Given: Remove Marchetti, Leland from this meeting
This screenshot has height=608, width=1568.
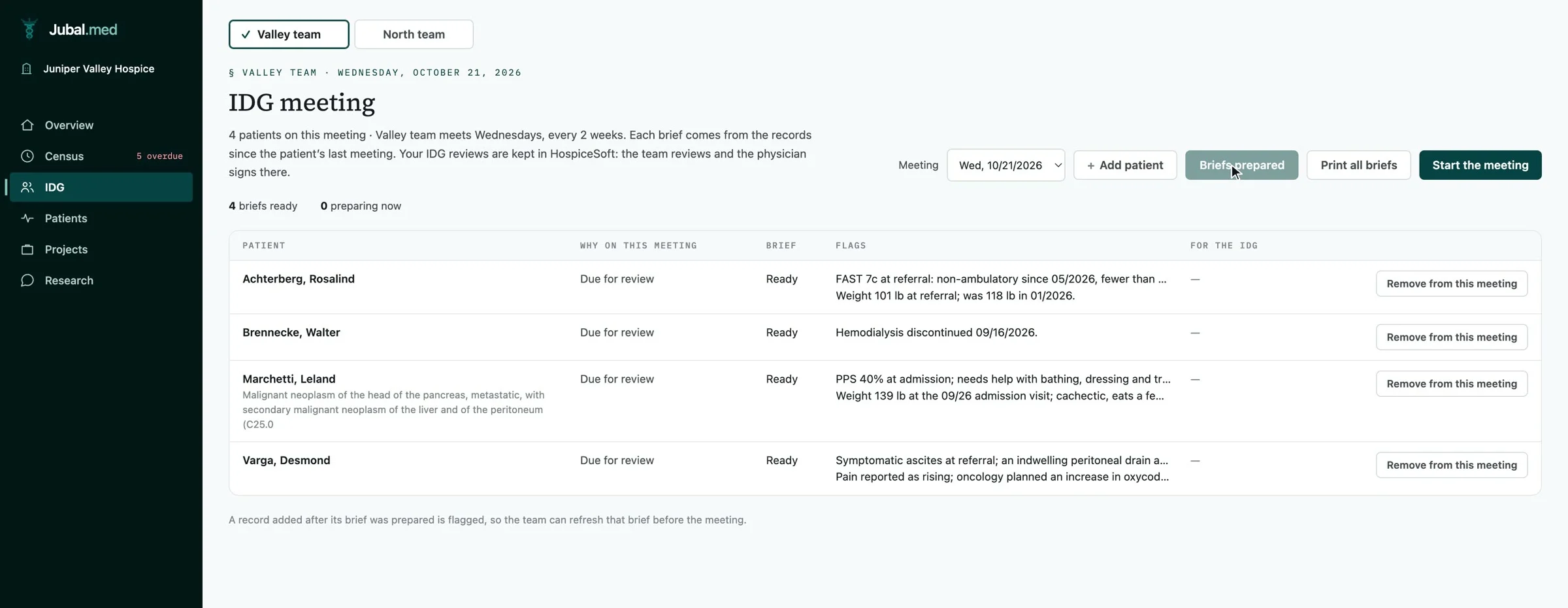Looking at the screenshot, I should (1451, 384).
